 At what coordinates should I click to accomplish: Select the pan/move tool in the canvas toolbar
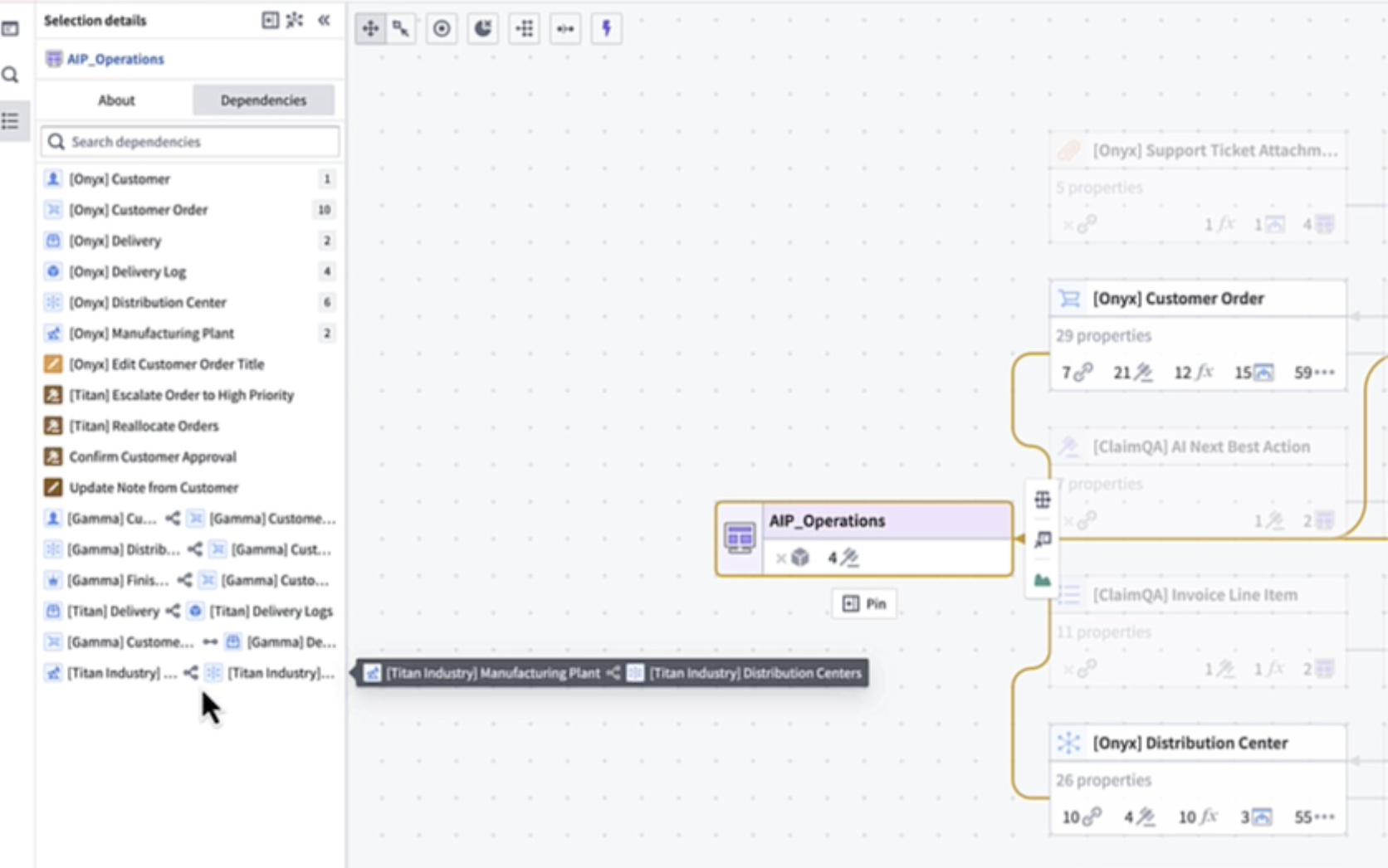coord(370,28)
